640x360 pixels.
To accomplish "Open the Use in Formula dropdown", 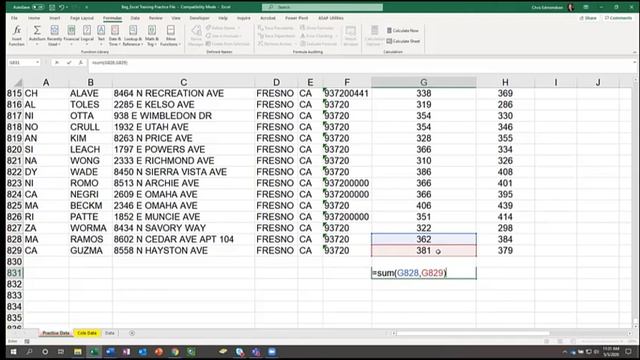I will (x=224, y=36).
